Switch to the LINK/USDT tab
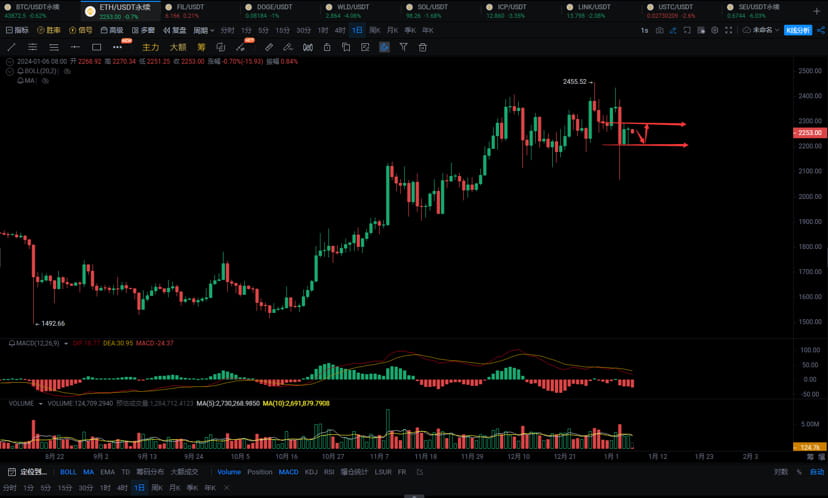828x498 pixels. click(601, 11)
